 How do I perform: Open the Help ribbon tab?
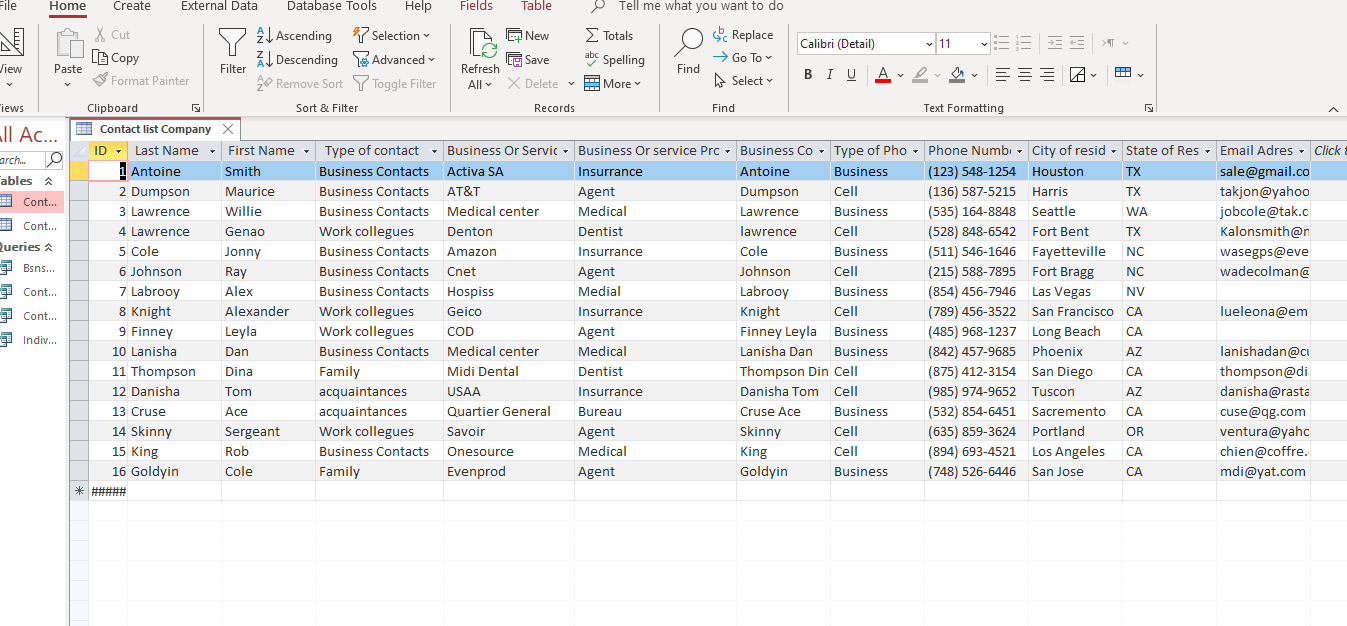pos(418,7)
